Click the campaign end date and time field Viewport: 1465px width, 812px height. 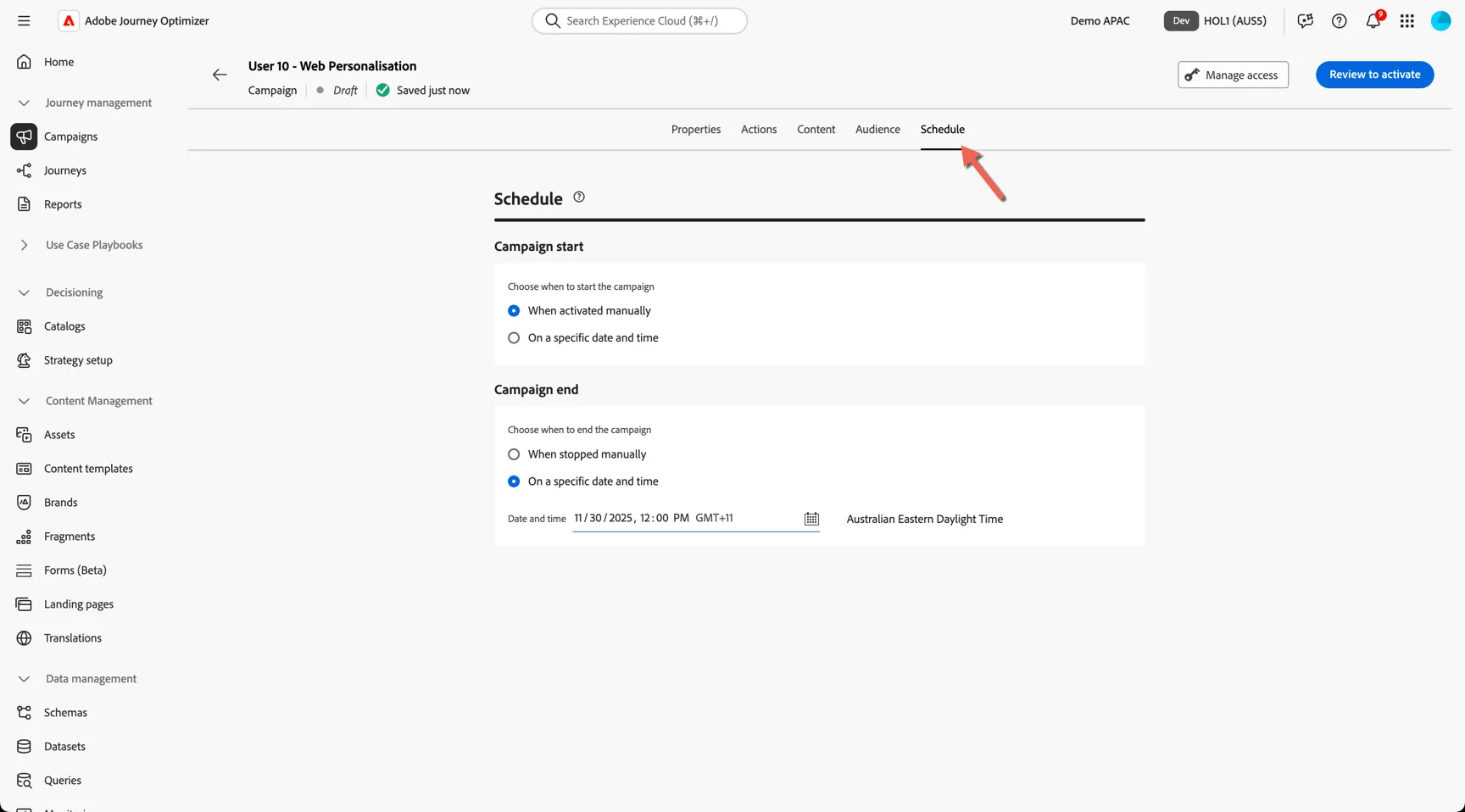(695, 519)
